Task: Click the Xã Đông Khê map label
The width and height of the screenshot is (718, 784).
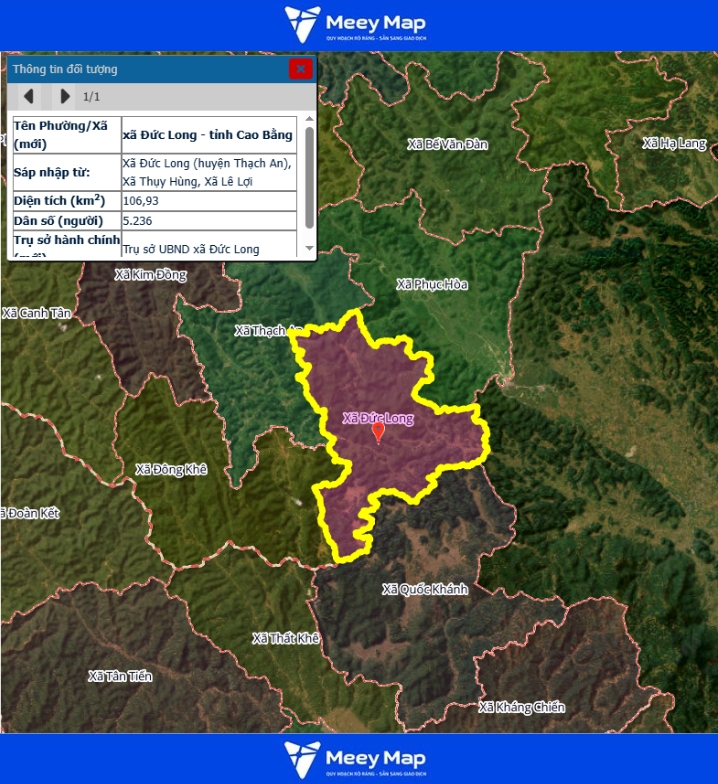Action: tap(171, 469)
